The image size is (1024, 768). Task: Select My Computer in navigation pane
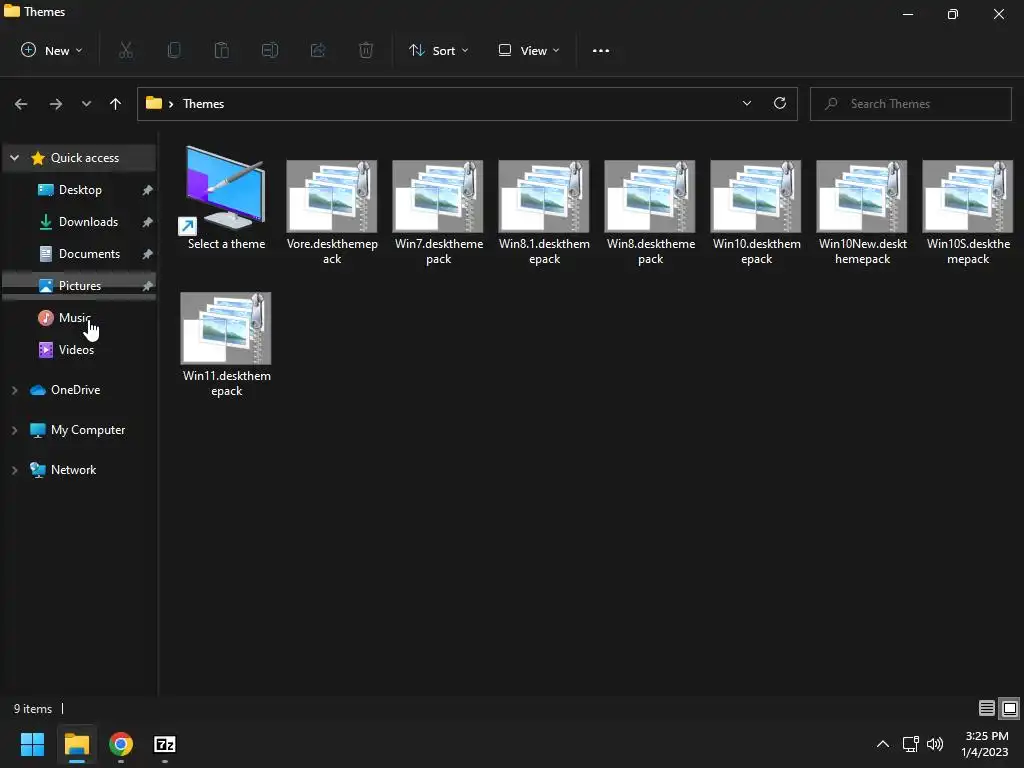coord(88,430)
